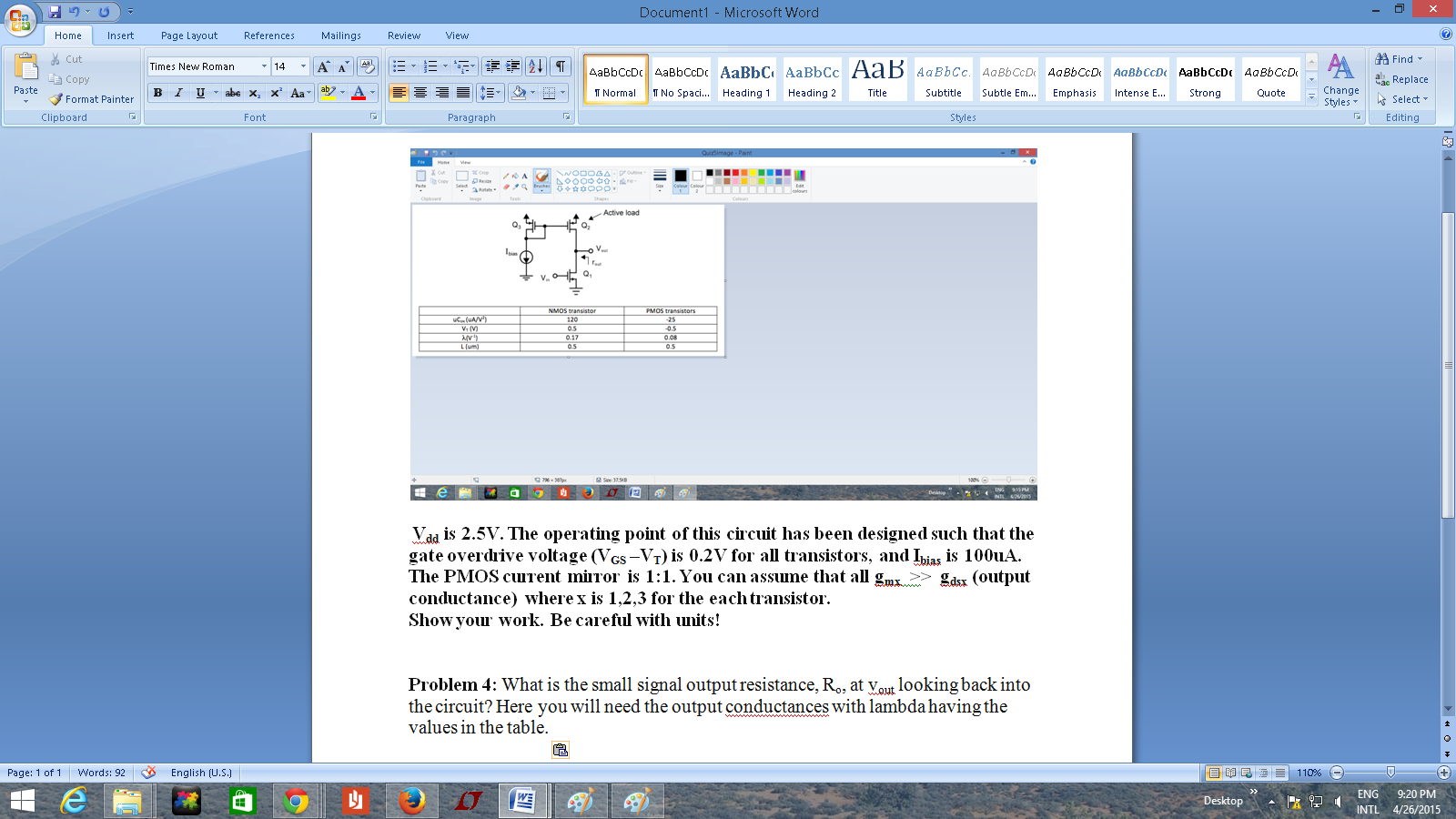Image resolution: width=1456 pixels, height=819 pixels.
Task: Toggle bold formatting on
Action: coord(158,93)
